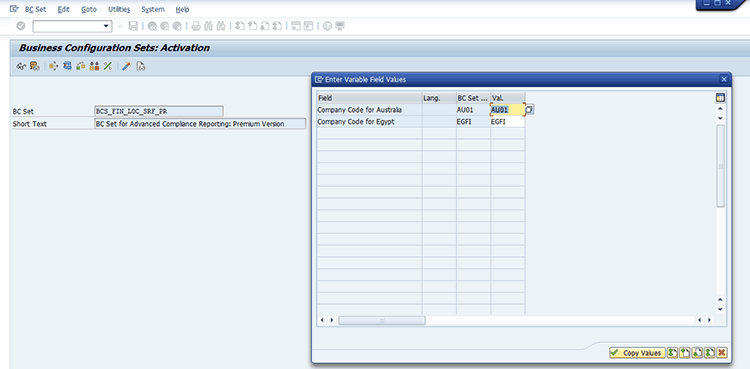Click the red X Cancel icon in dialog footer
The image size is (750, 369).
722,353
